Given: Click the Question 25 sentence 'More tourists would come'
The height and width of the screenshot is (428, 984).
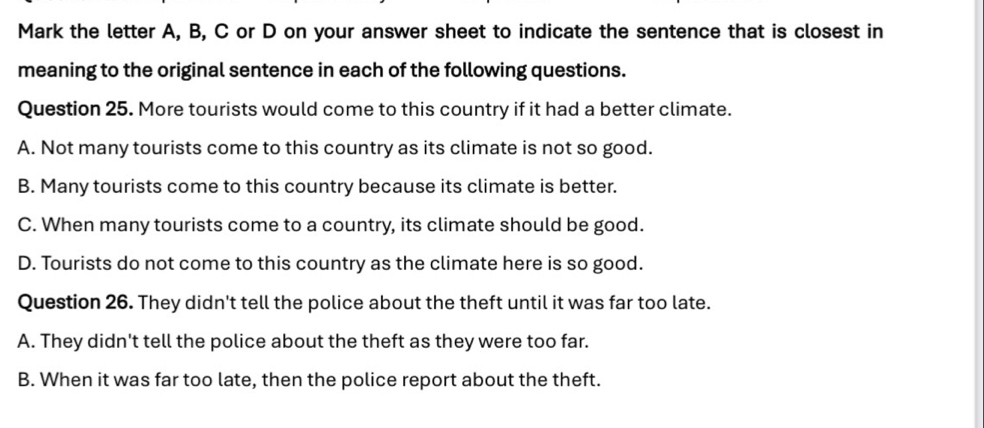Looking at the screenshot, I should (435, 110).
